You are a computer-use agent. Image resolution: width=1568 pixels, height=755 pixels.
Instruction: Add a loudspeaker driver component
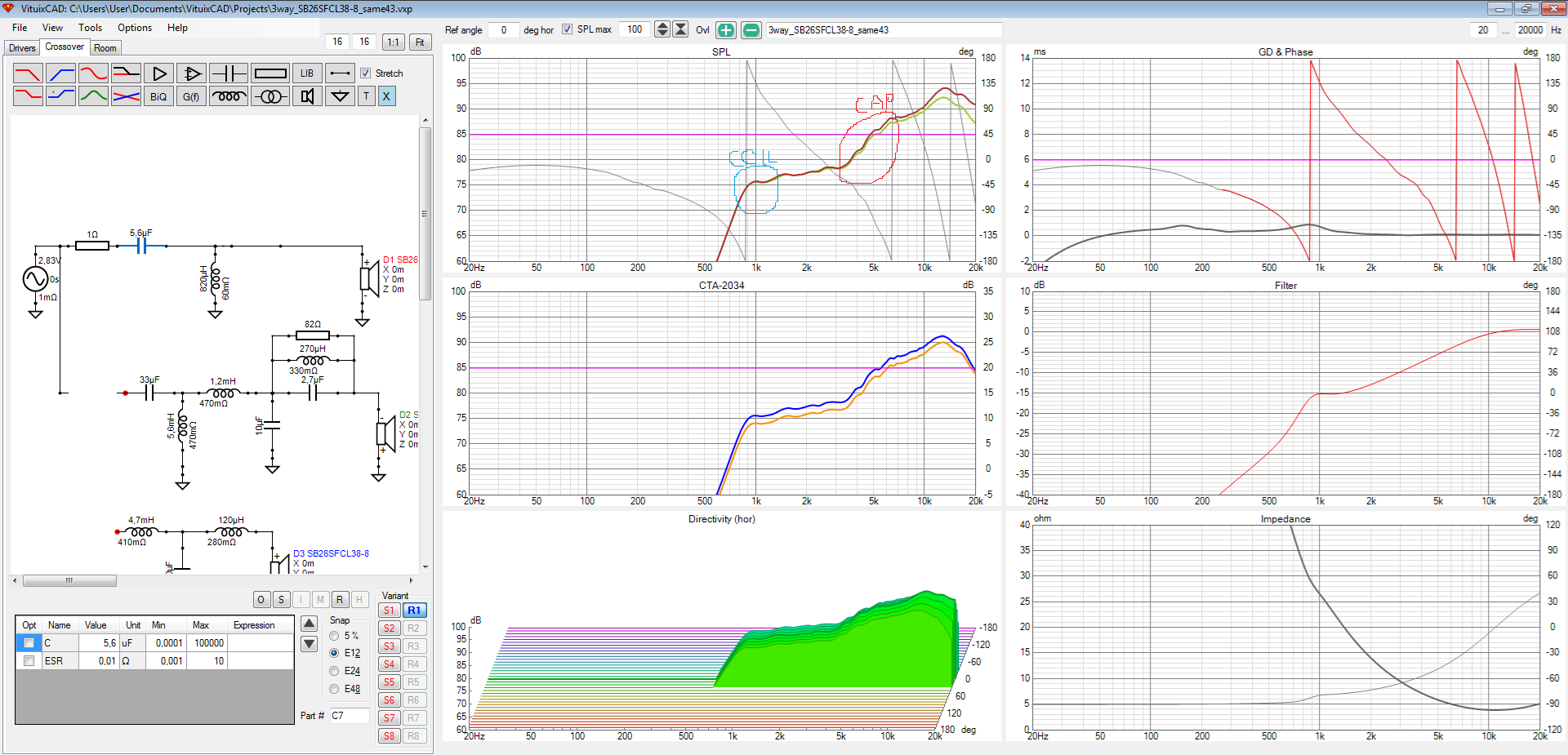(x=307, y=96)
